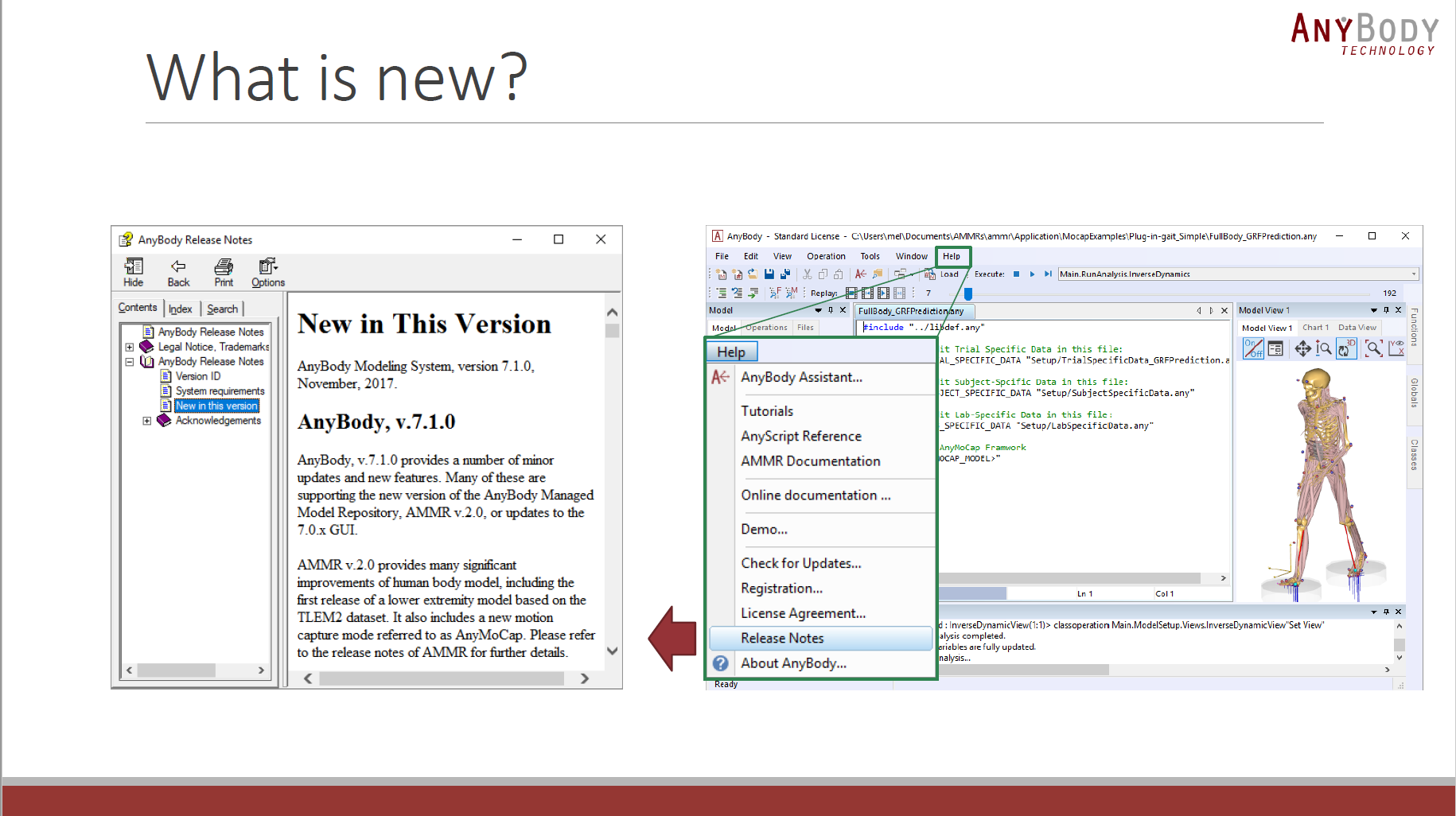Viewport: 1456px width, 816px height.
Task: Select the Zoom in/out tool in Model View
Action: pyautogui.click(x=1323, y=348)
